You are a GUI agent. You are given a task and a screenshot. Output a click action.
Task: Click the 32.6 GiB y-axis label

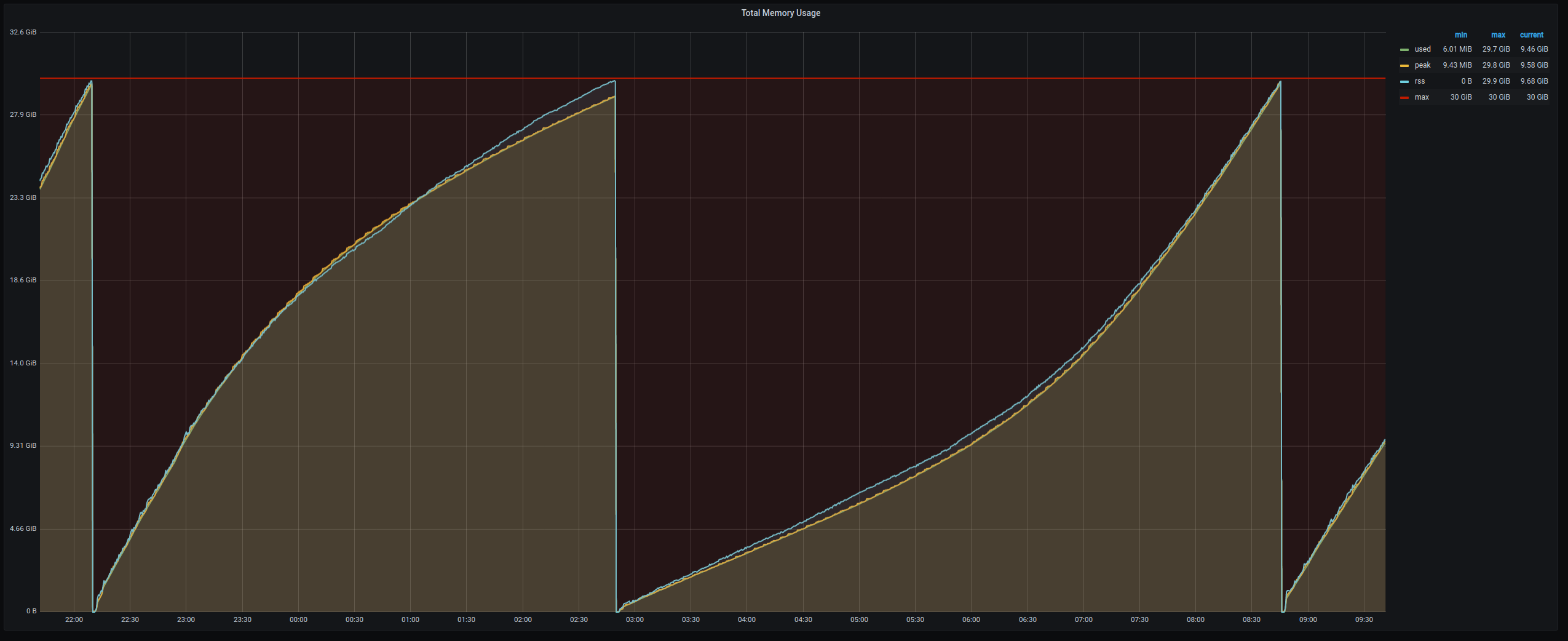pos(23,31)
